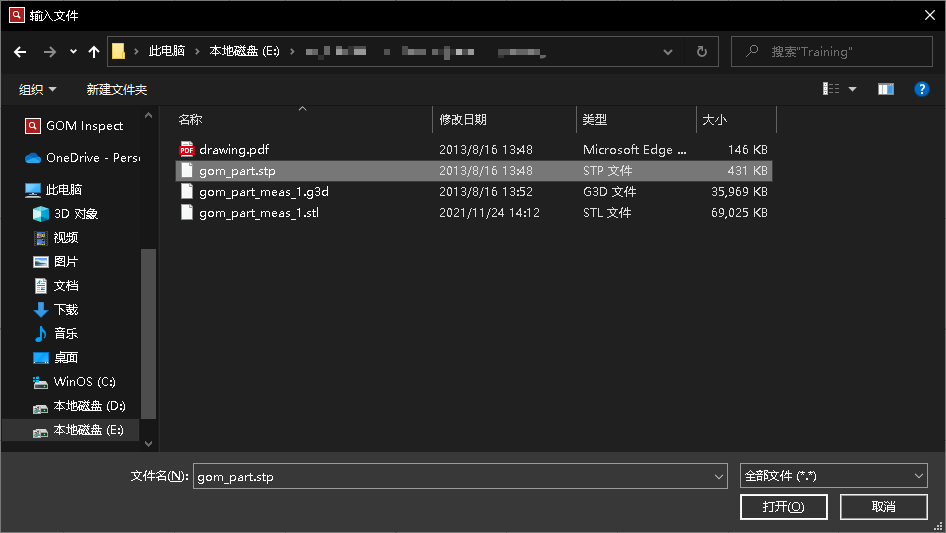Click 新建文件夹 toolbar item
Screen dimensions: 946x533
pos(116,89)
